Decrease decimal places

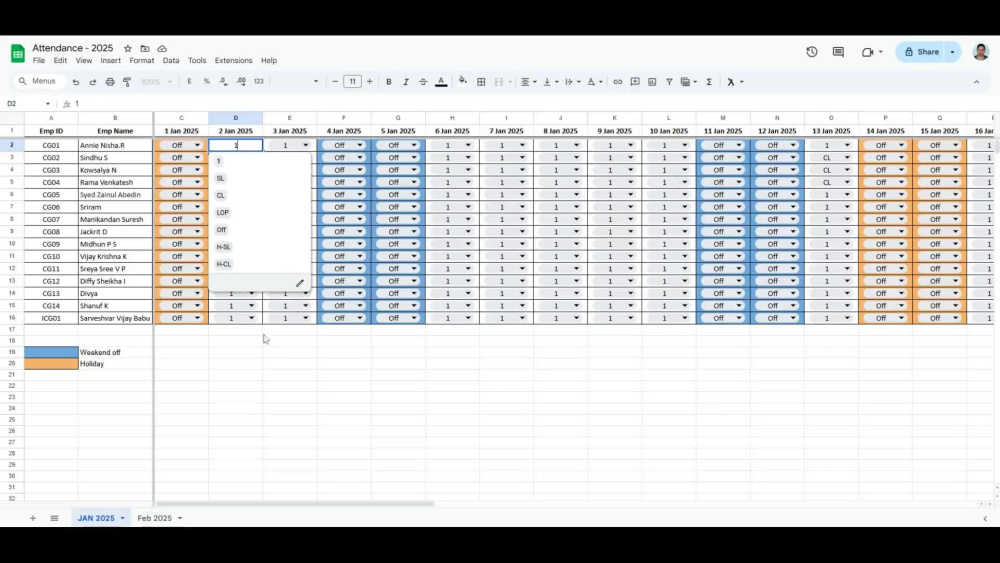coord(223,82)
